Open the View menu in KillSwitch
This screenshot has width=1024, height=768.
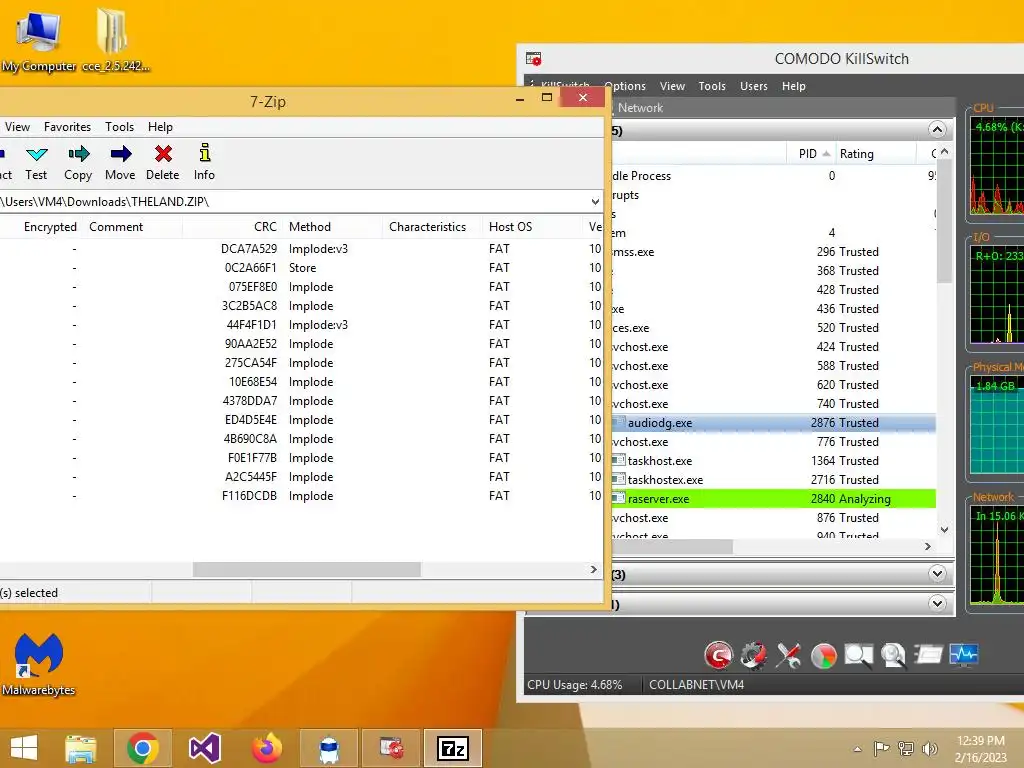point(672,86)
